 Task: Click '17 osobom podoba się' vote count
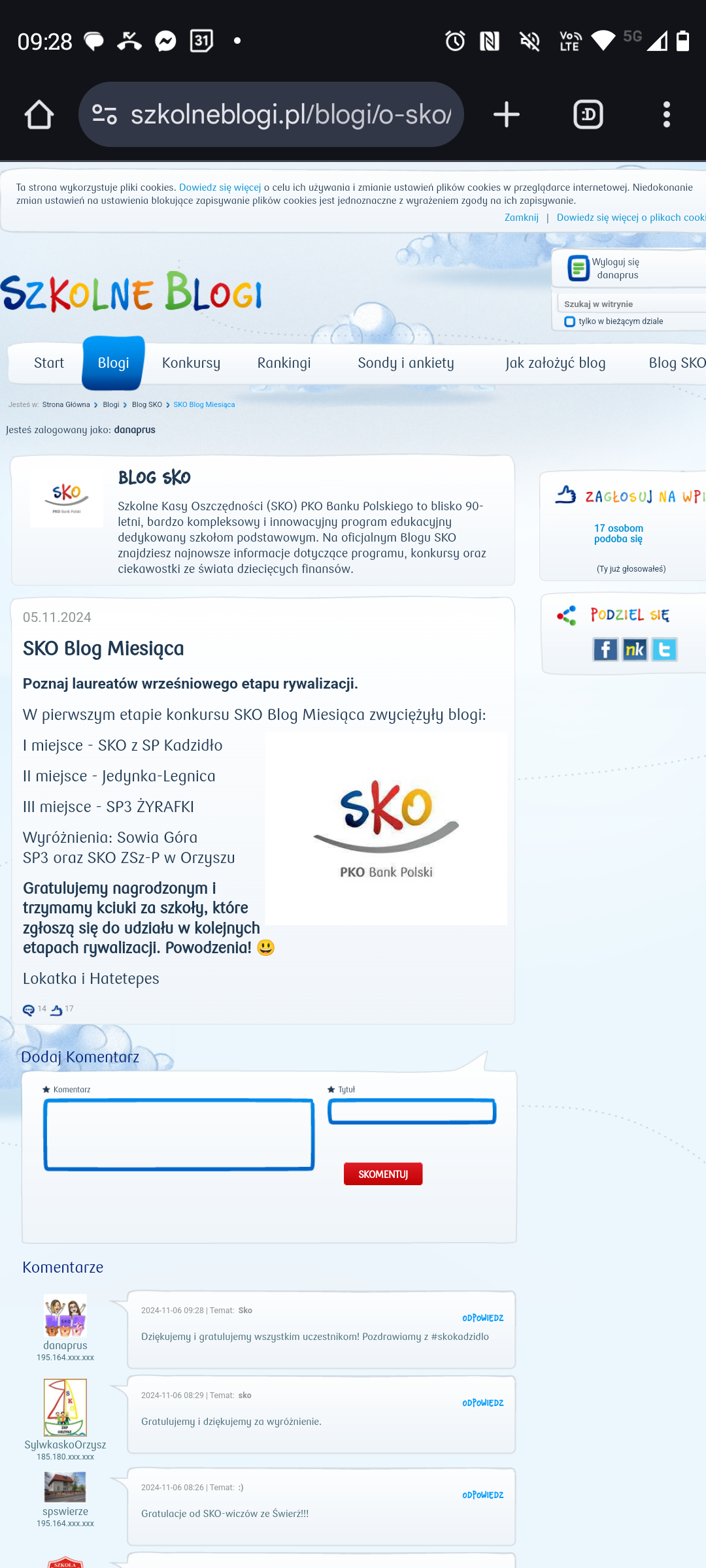pos(618,534)
